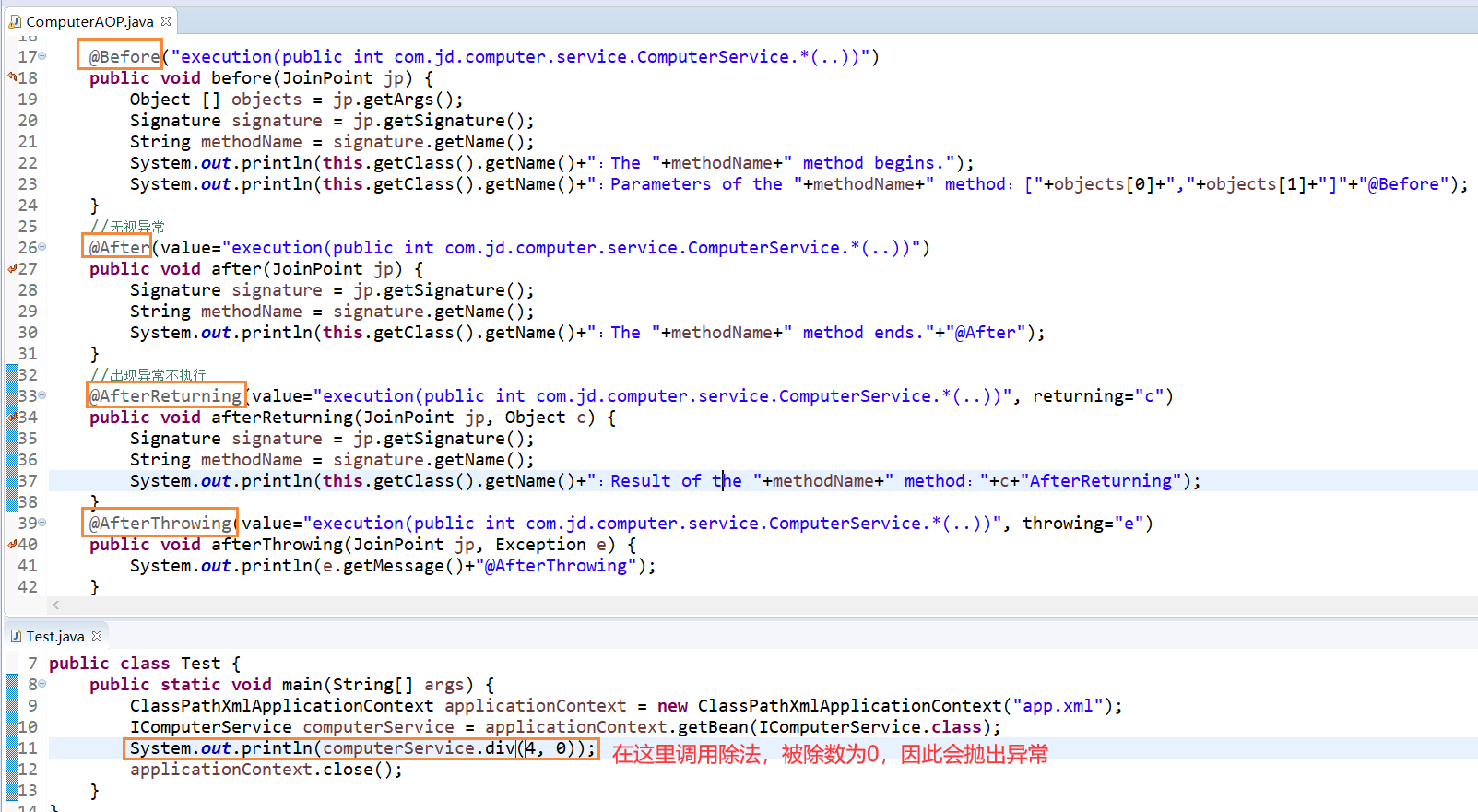
Task: Click the "app.xml" string literal
Action: 1058,706
